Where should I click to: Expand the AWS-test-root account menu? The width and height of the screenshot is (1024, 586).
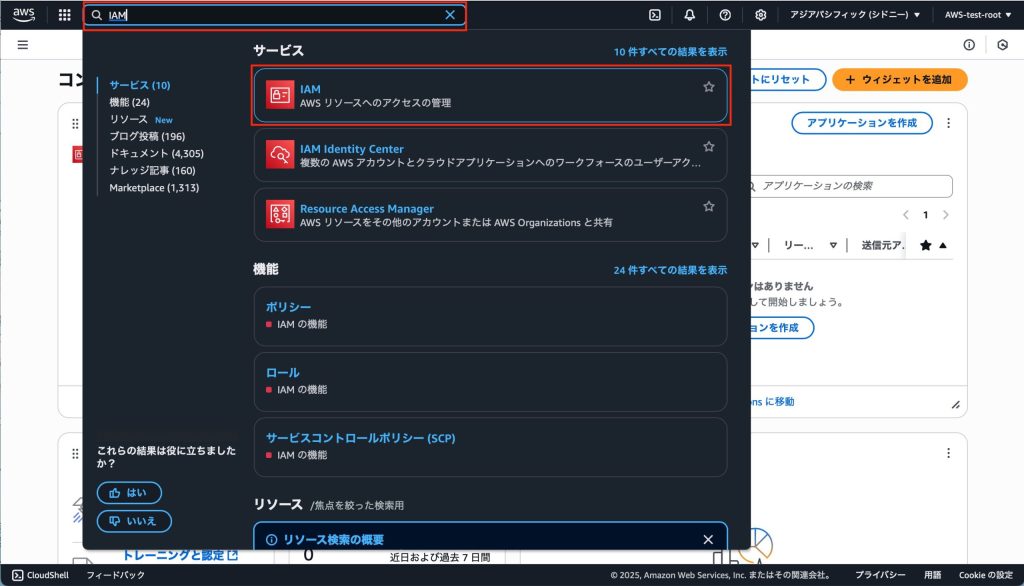[978, 14]
